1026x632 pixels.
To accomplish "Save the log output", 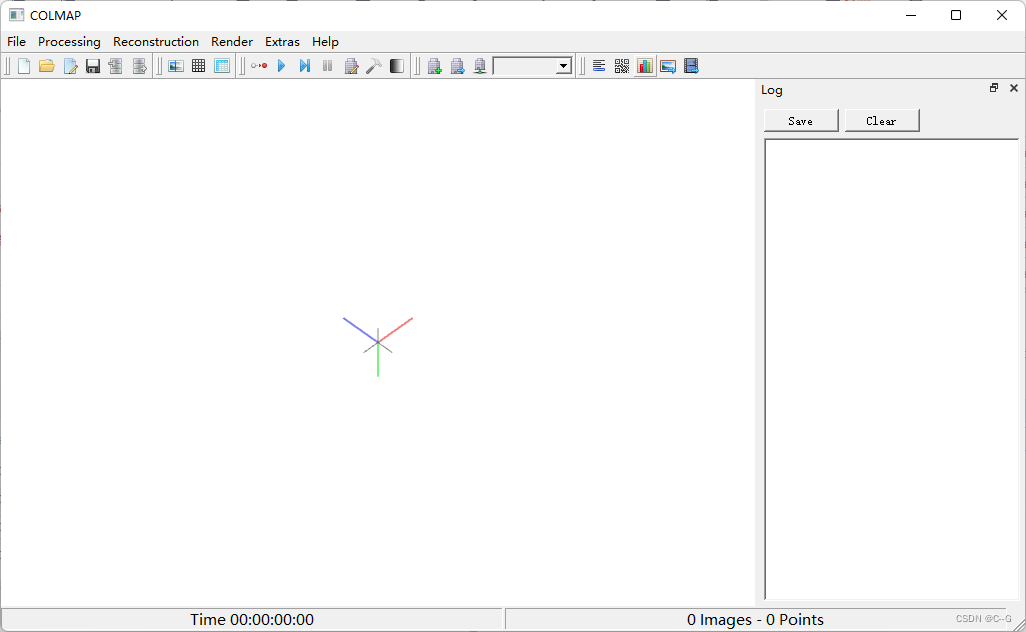I will (800, 120).
